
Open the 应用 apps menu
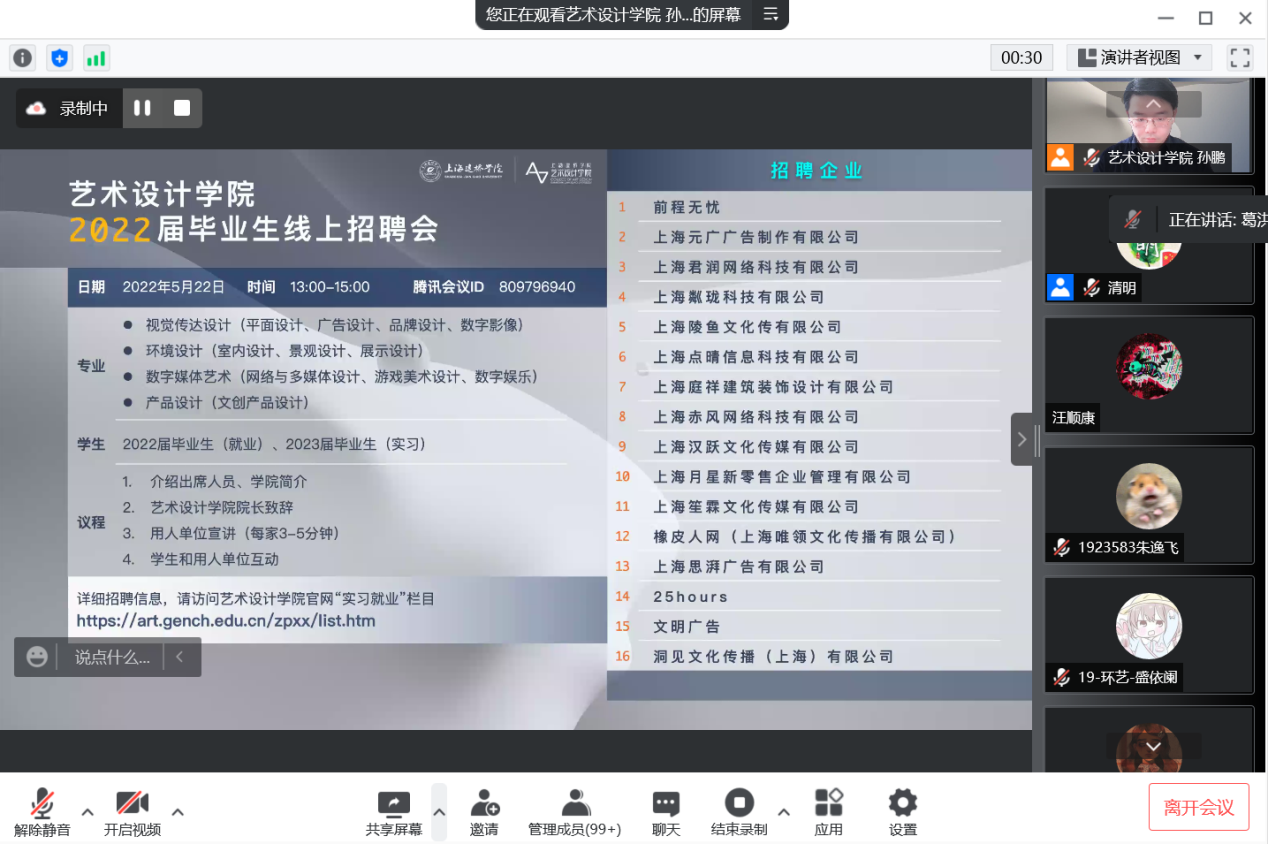829,812
